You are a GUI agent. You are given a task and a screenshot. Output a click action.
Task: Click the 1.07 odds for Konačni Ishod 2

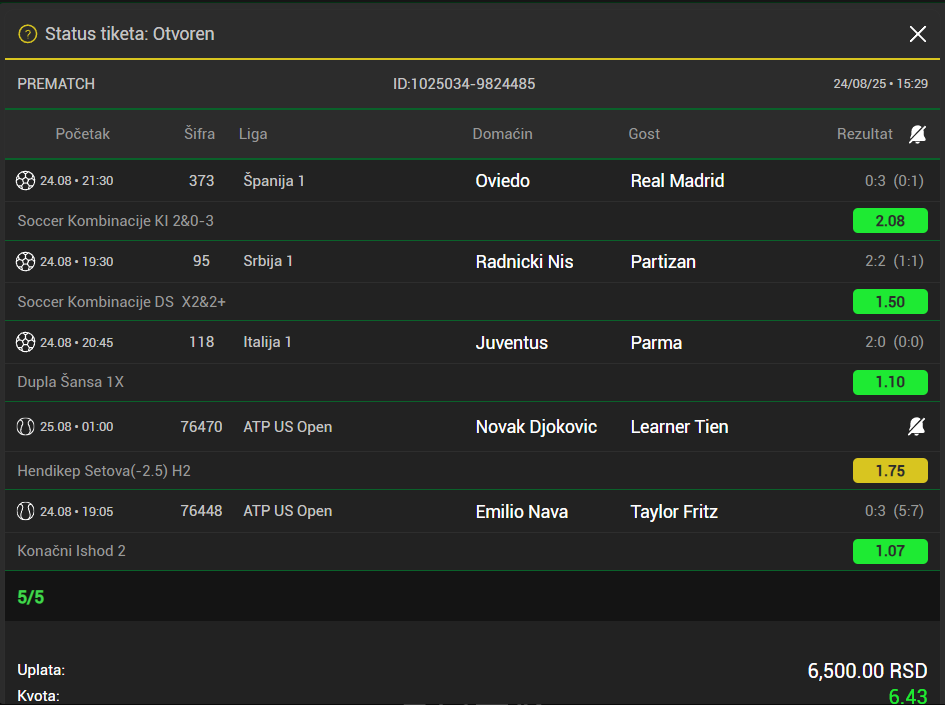(x=890, y=551)
